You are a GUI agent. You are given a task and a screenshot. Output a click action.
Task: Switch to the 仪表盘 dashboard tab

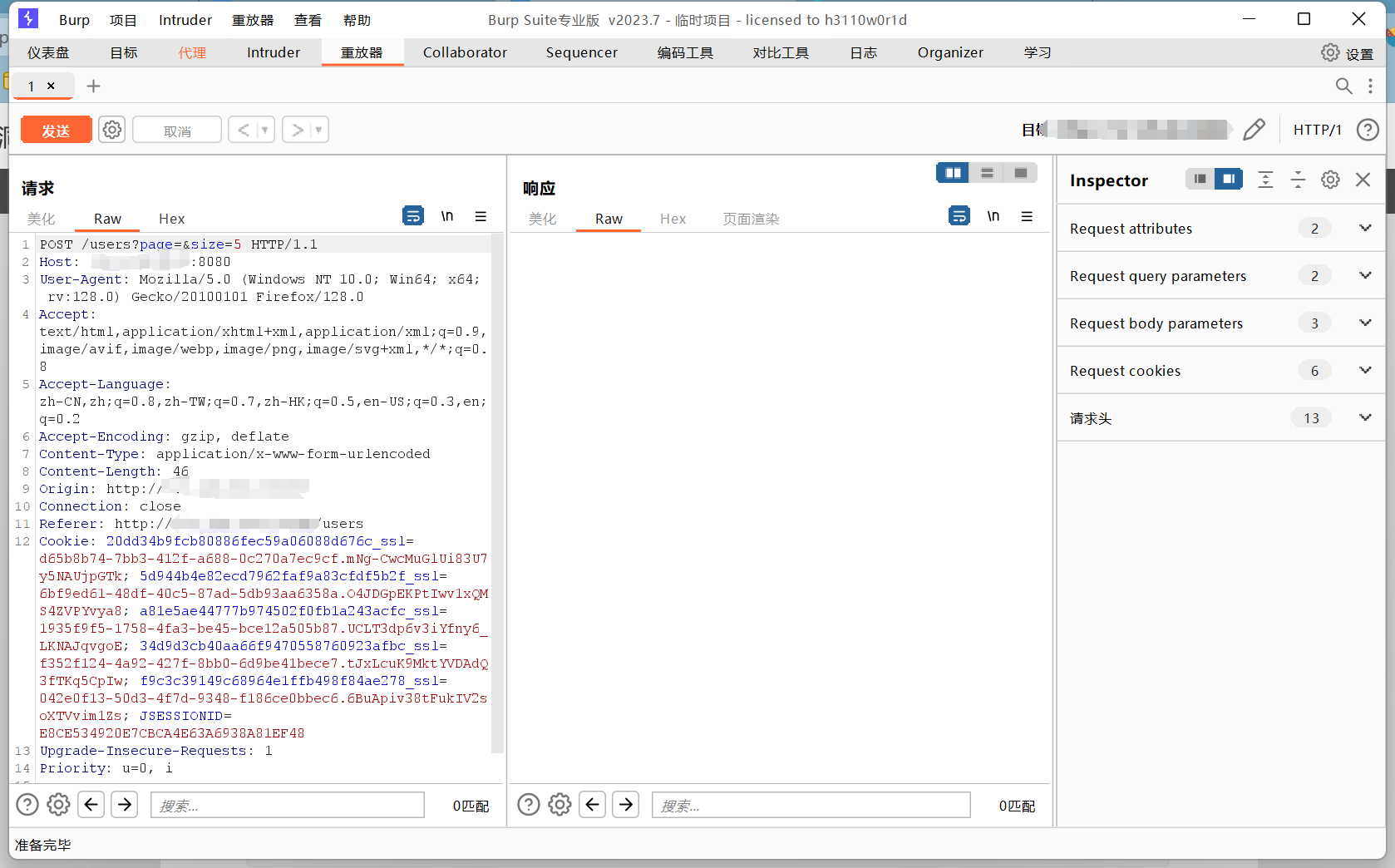[48, 52]
